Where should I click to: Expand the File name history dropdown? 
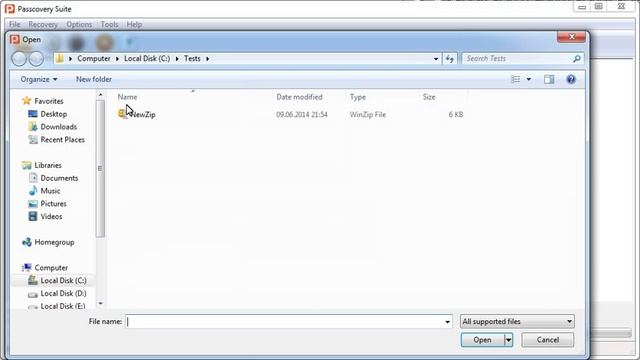pos(447,322)
